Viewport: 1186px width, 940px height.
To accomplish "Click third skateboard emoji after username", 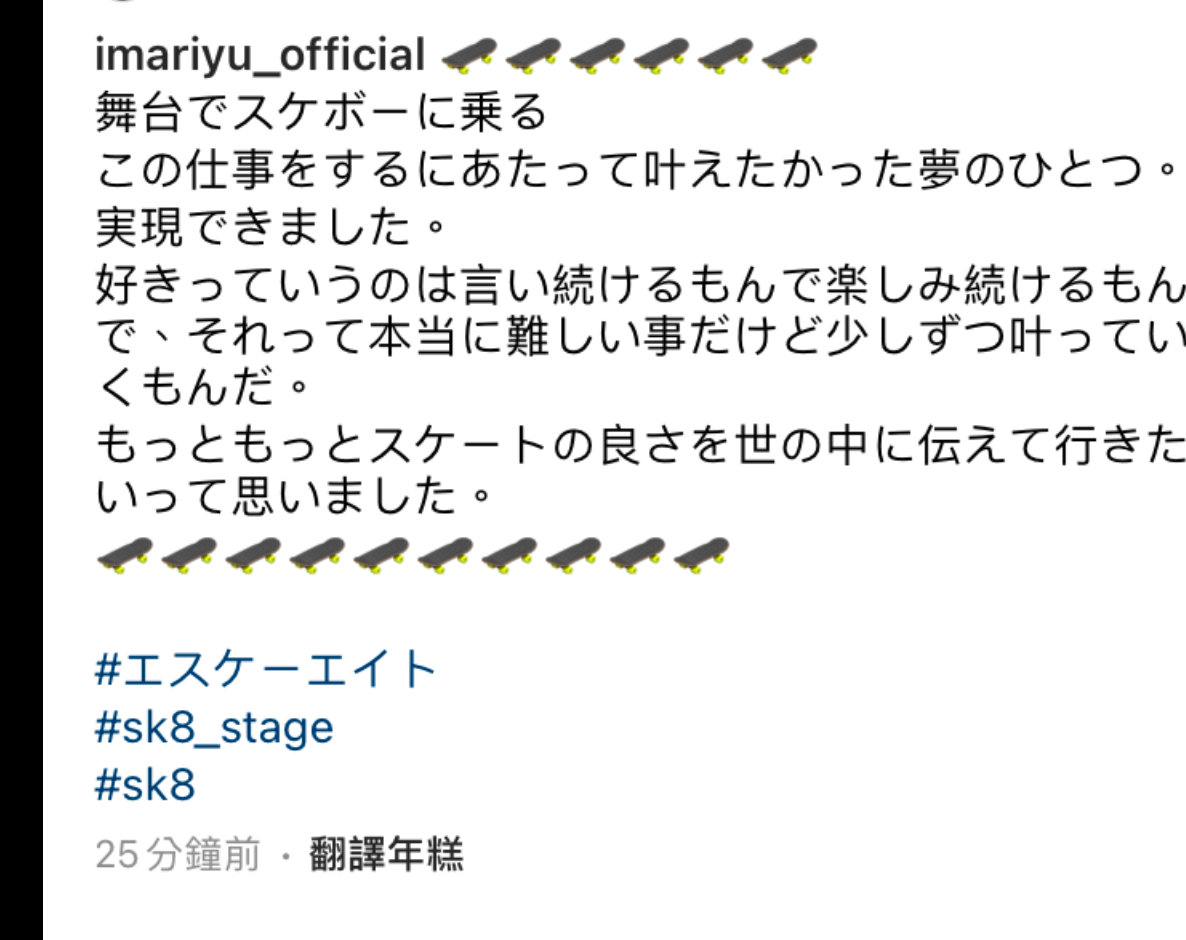I will 597,56.
